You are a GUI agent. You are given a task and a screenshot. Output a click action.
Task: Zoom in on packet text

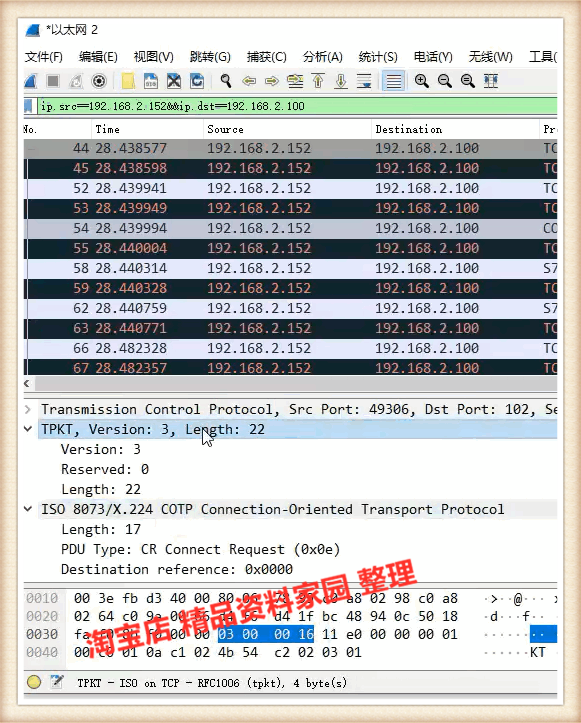[x=421, y=82]
